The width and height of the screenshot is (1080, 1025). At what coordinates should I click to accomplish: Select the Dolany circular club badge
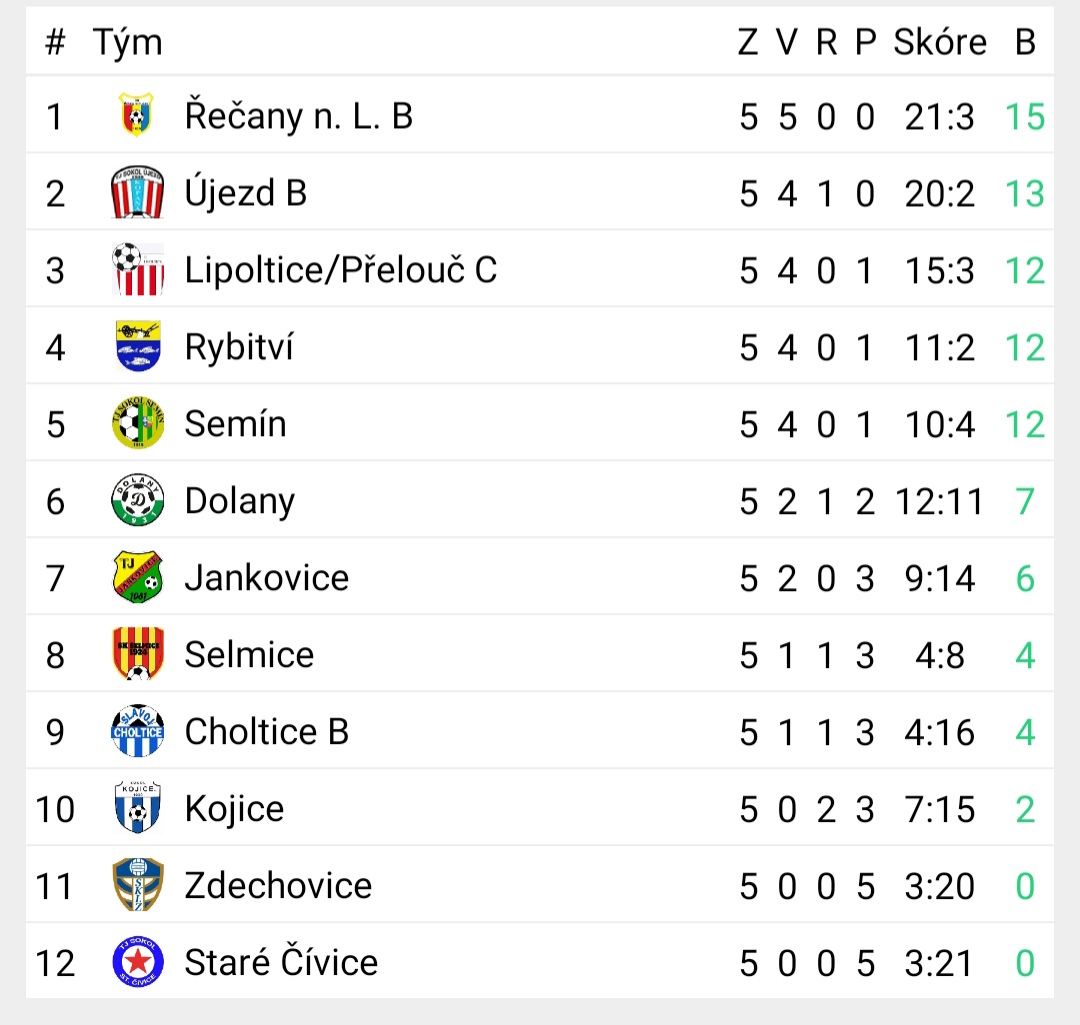coord(138,500)
